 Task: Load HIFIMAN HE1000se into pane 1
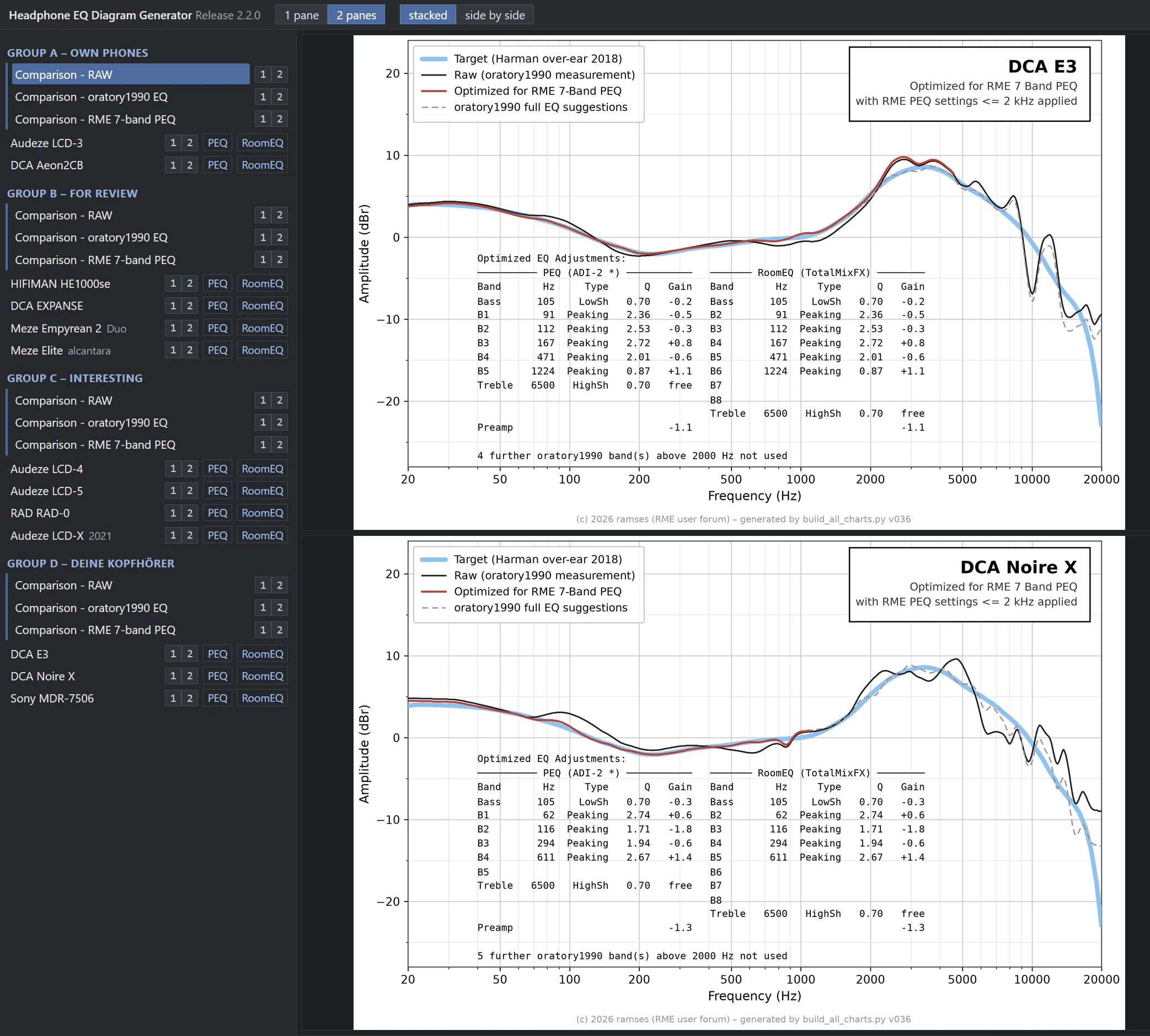tap(173, 283)
